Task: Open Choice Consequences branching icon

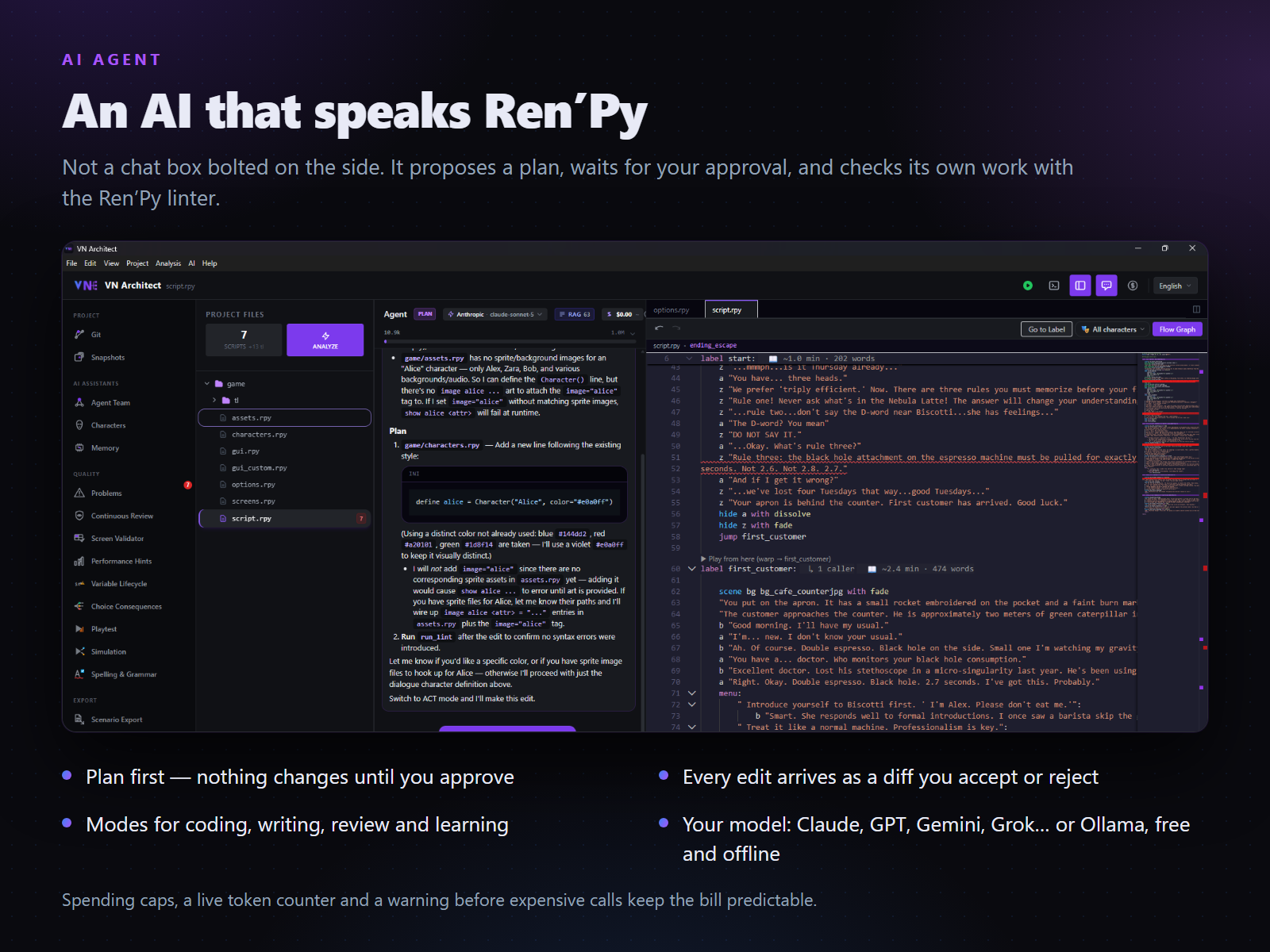Action: coord(79,606)
